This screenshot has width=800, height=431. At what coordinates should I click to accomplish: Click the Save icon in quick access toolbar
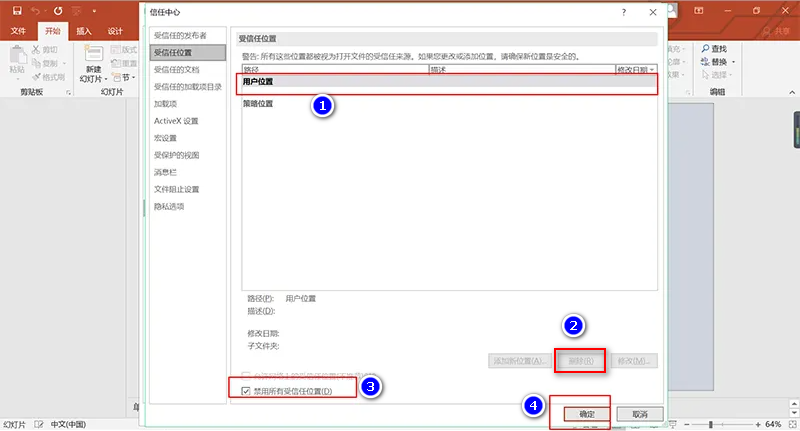(x=17, y=11)
